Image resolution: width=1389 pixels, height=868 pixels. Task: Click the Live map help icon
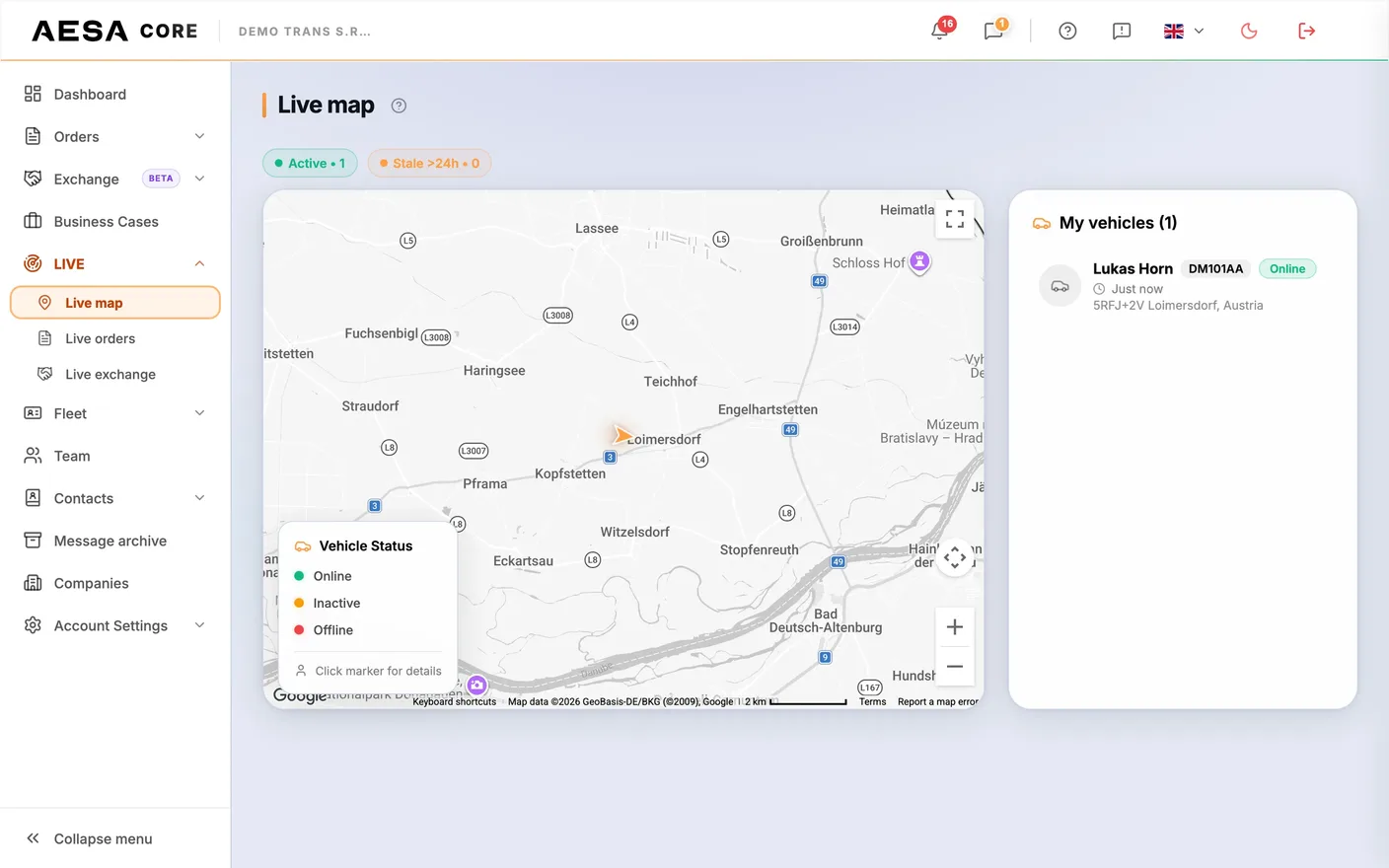(x=399, y=106)
